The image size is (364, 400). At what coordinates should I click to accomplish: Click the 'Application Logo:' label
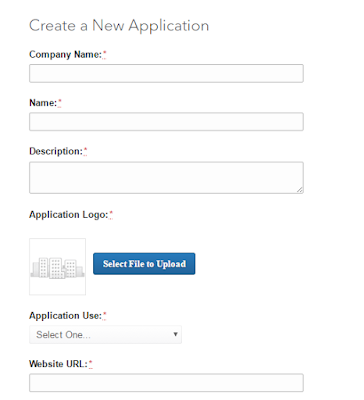point(69,215)
